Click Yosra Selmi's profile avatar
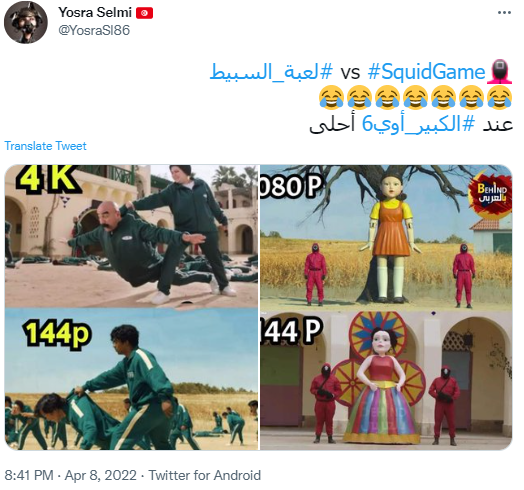The width and height of the screenshot is (524, 490). [26, 22]
